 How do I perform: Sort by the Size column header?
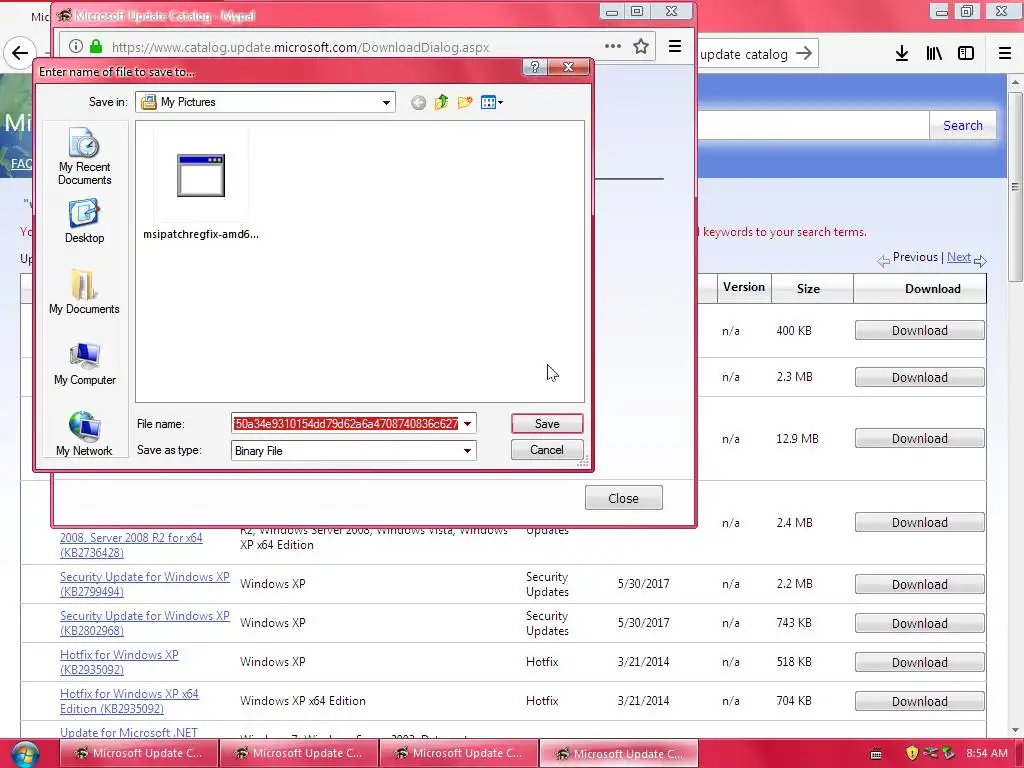tap(808, 289)
